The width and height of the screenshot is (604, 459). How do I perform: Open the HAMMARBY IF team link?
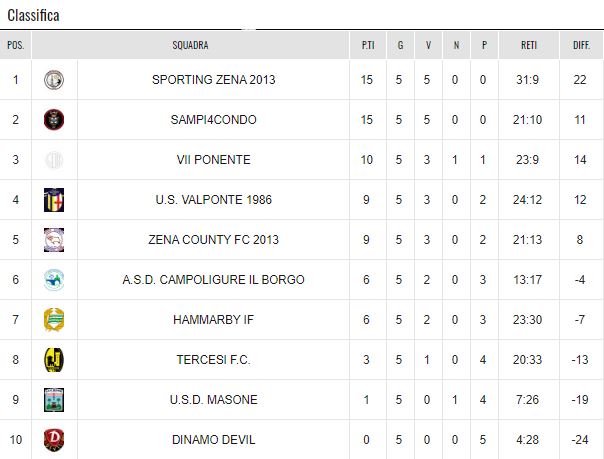pyautogui.click(x=213, y=320)
